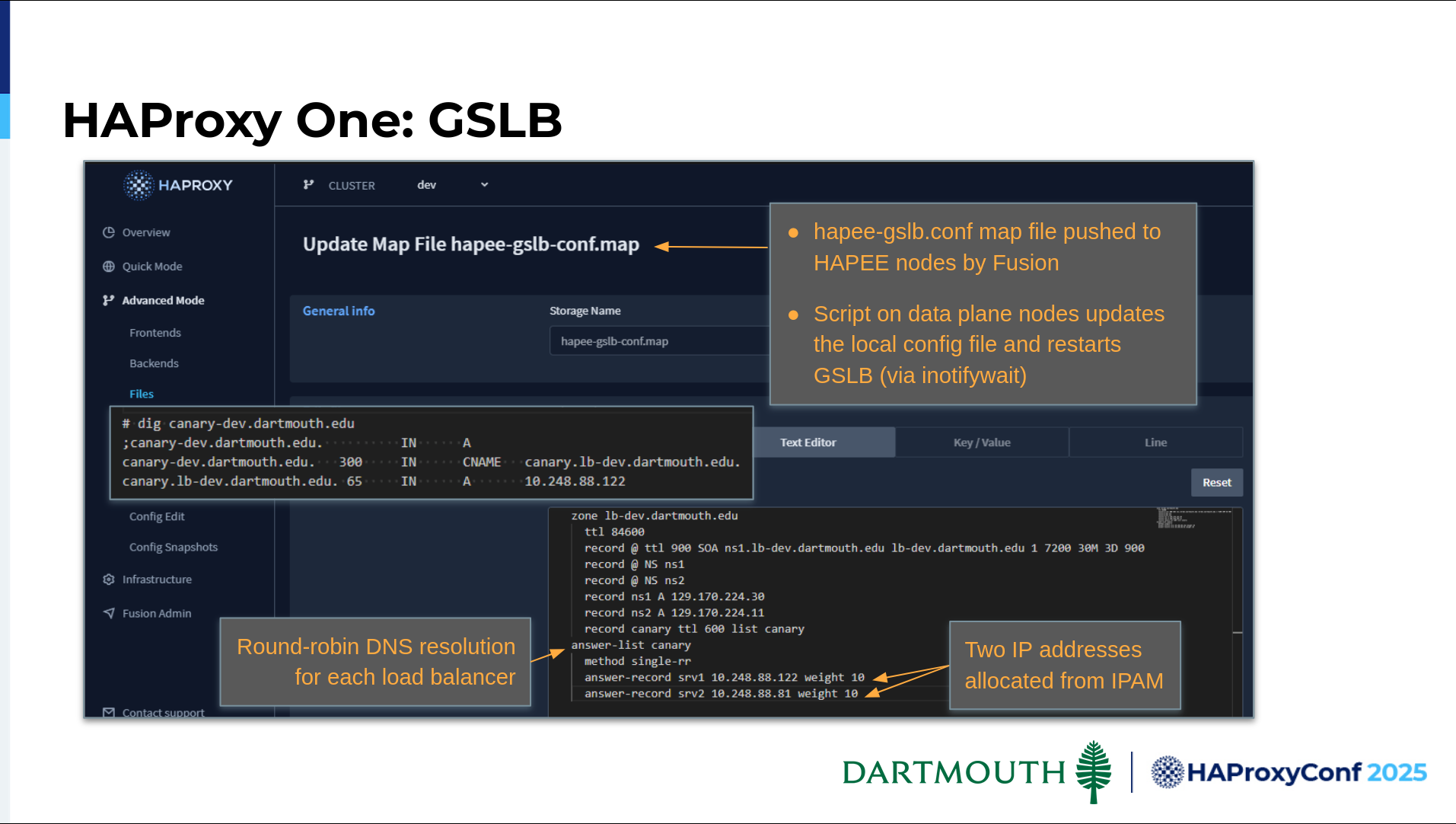Click the Reset button

(x=1216, y=483)
